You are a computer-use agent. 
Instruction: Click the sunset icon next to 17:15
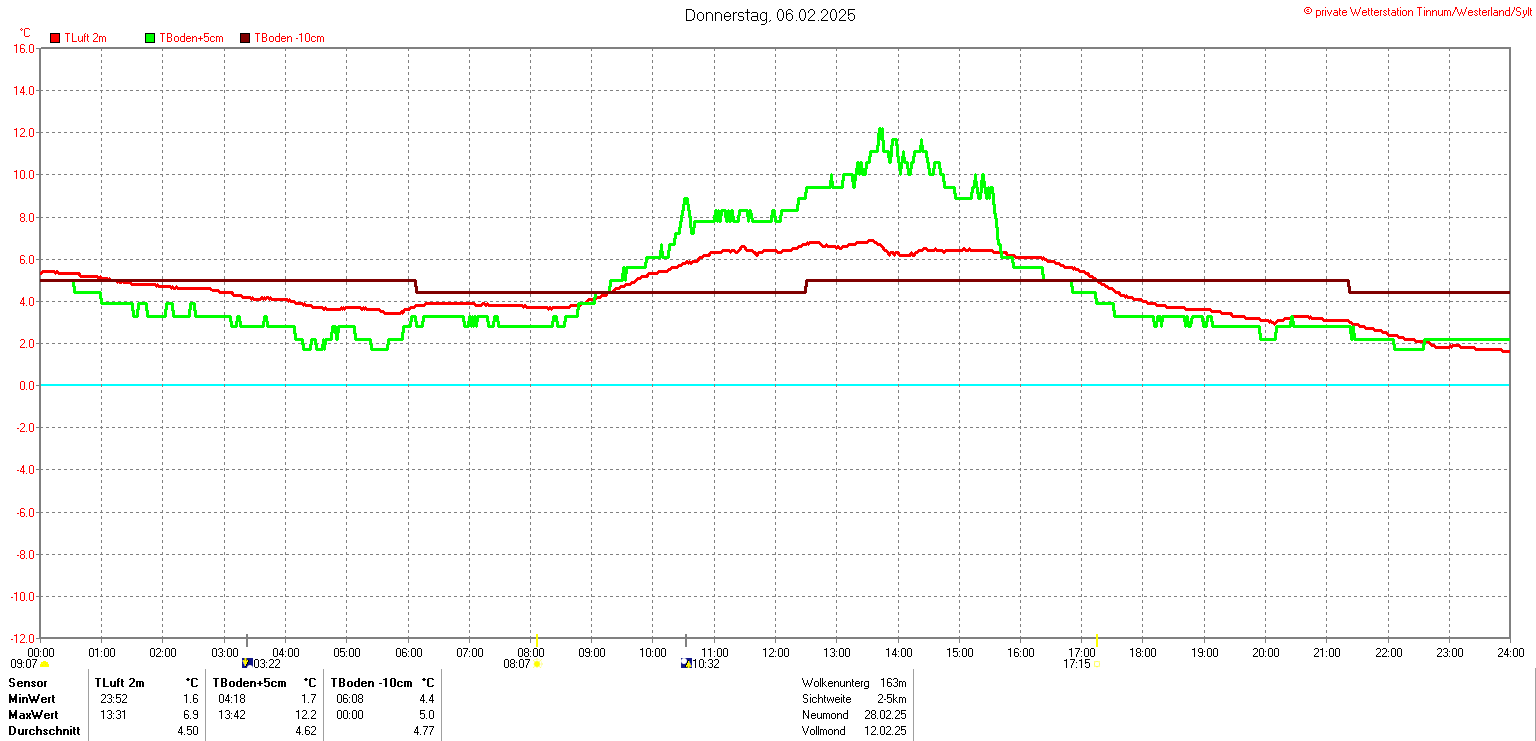pyautogui.click(x=1096, y=664)
